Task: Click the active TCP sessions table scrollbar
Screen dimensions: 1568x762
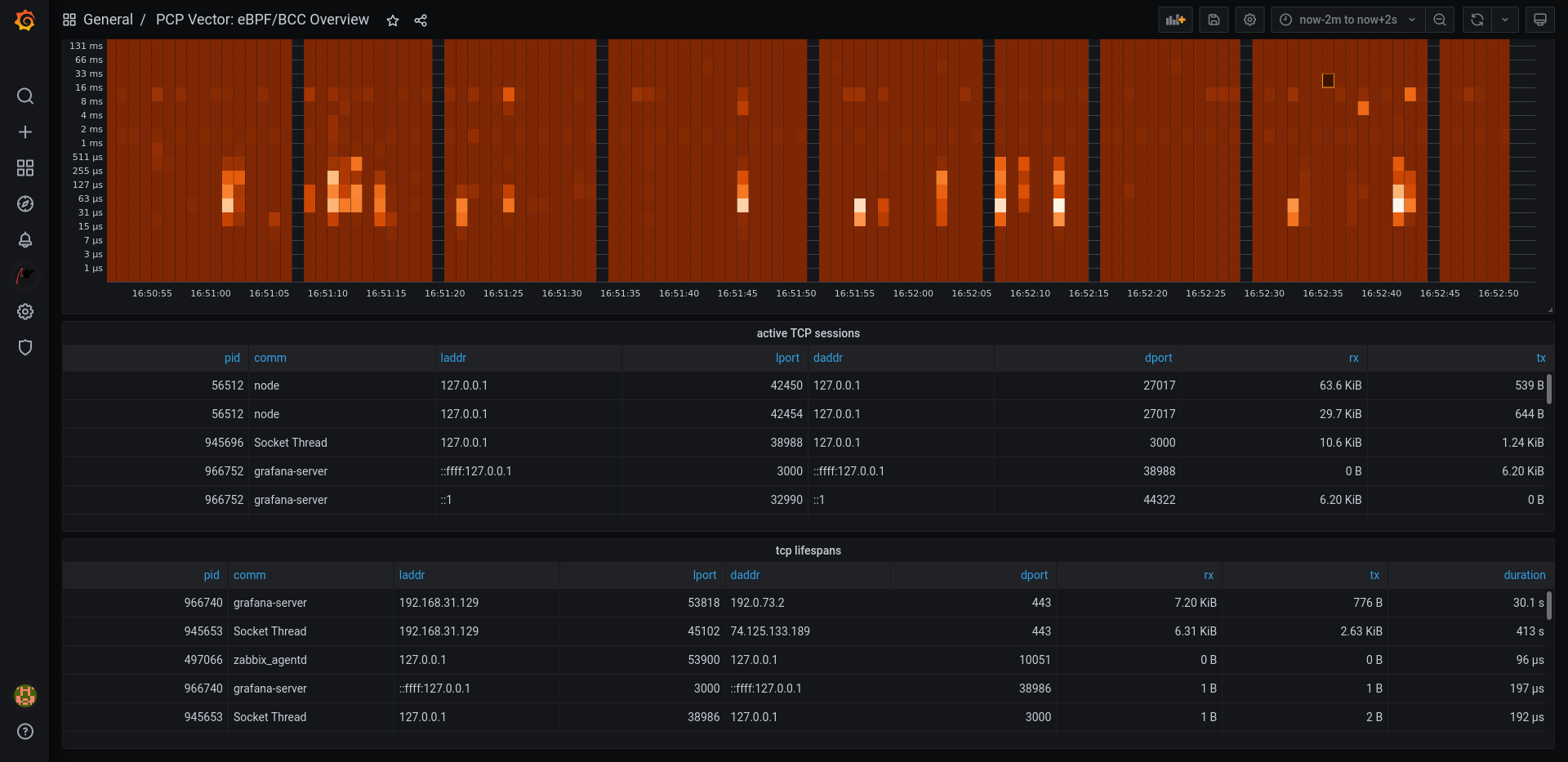Action: coord(1549,390)
